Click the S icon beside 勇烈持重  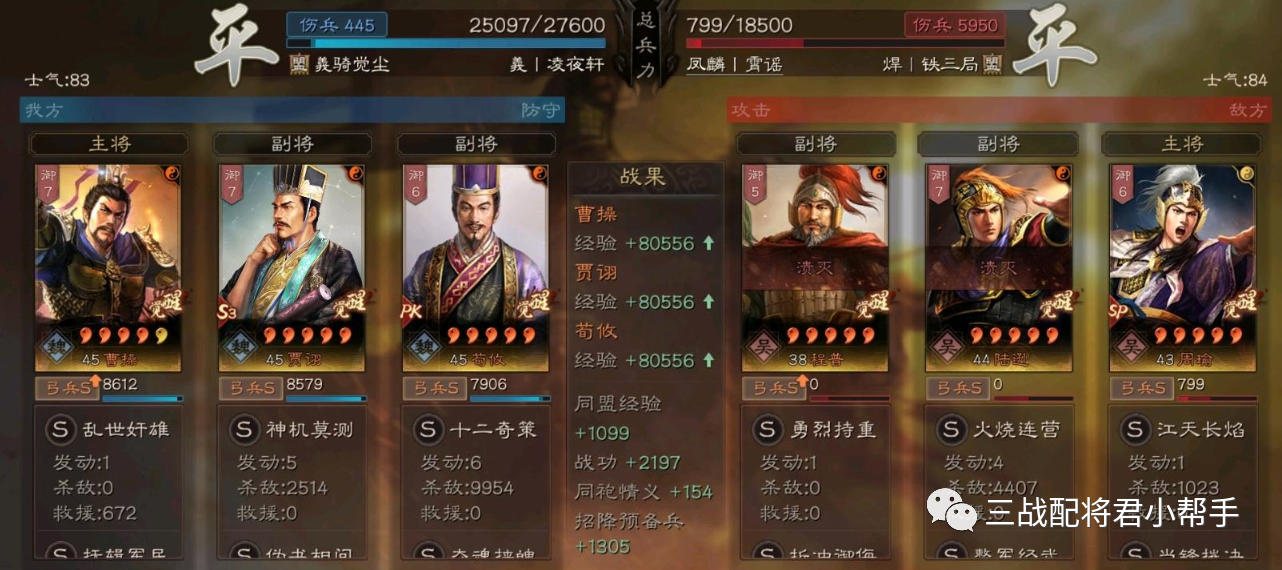(768, 430)
